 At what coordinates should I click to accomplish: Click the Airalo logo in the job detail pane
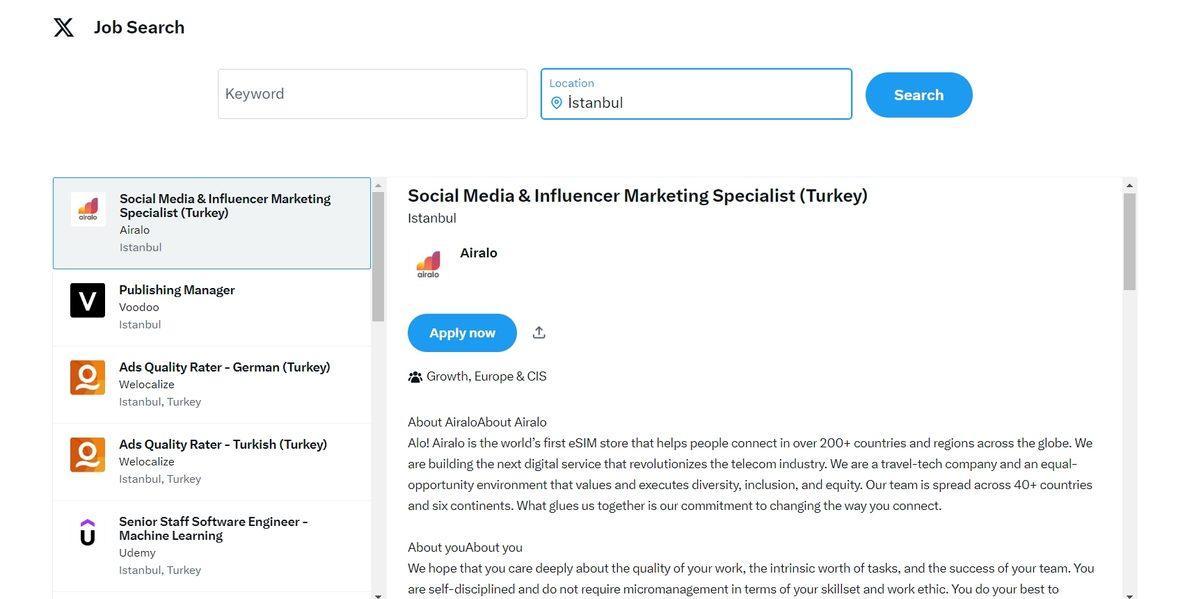428,262
